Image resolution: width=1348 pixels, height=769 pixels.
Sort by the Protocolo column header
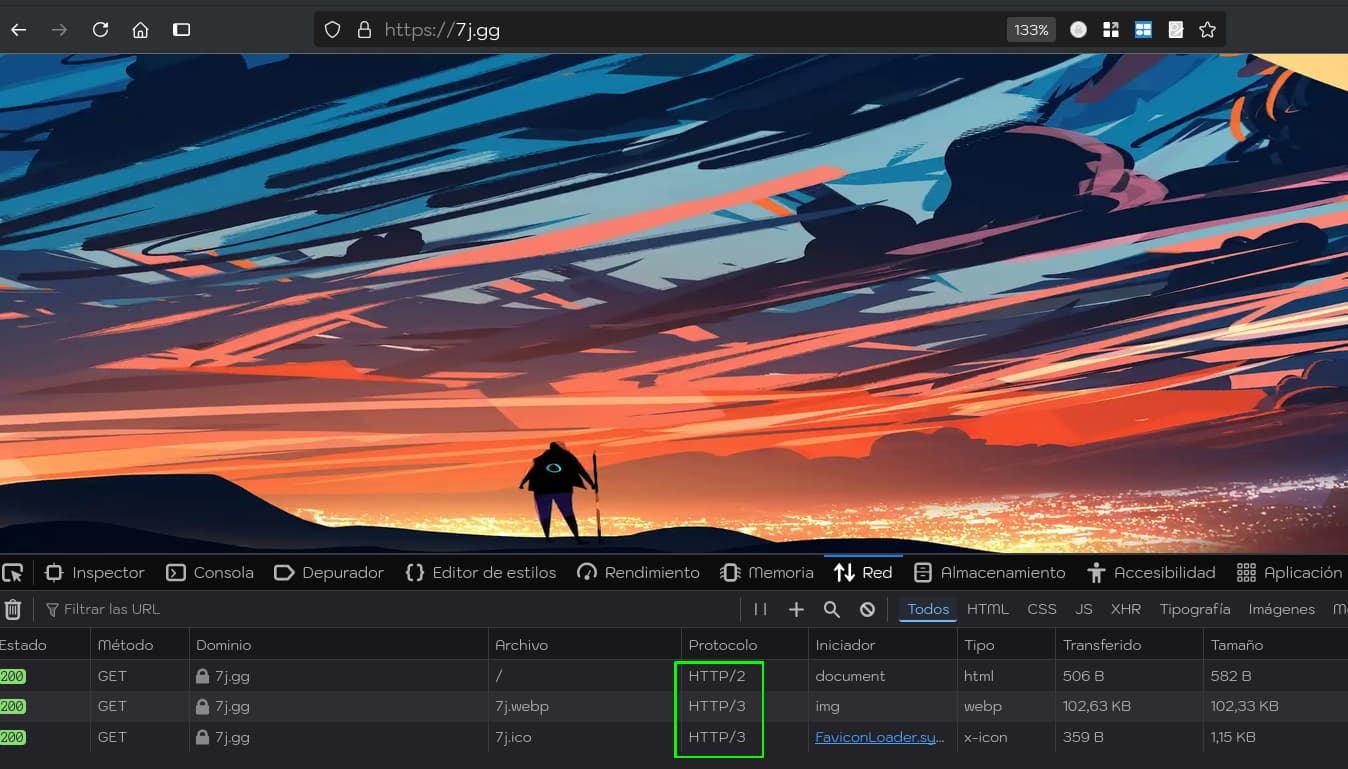[745, 645]
